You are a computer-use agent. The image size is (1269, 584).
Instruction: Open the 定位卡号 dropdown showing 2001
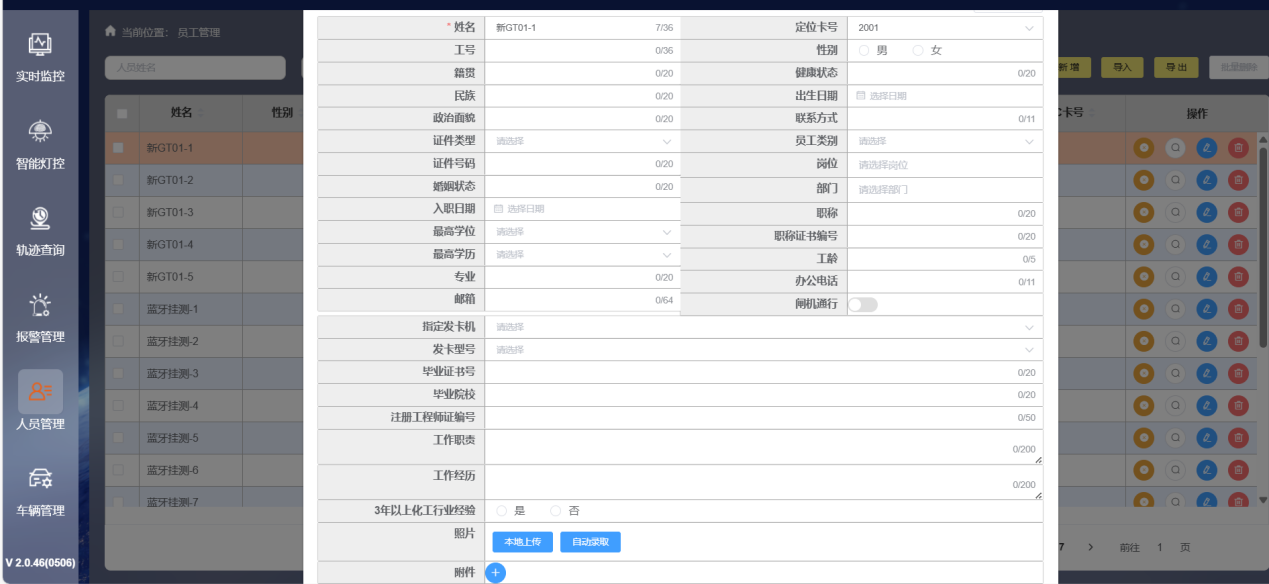(944, 28)
